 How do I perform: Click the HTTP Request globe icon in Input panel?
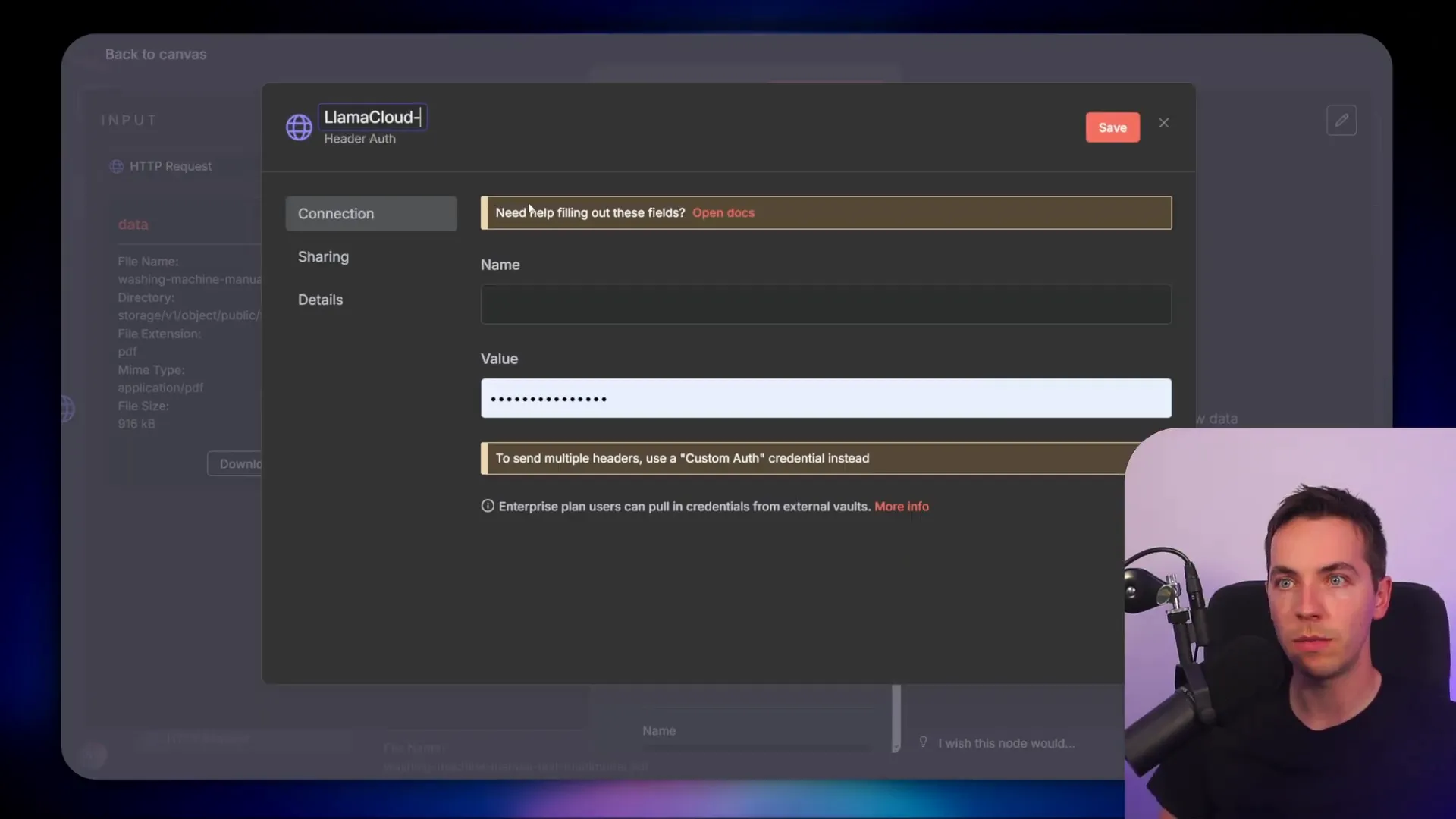[x=117, y=167]
